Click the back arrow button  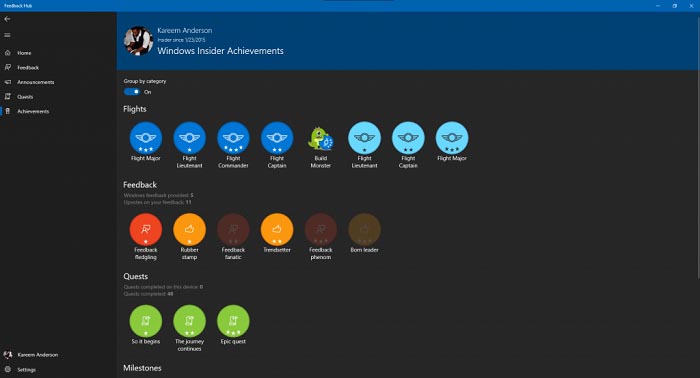click(x=7, y=19)
